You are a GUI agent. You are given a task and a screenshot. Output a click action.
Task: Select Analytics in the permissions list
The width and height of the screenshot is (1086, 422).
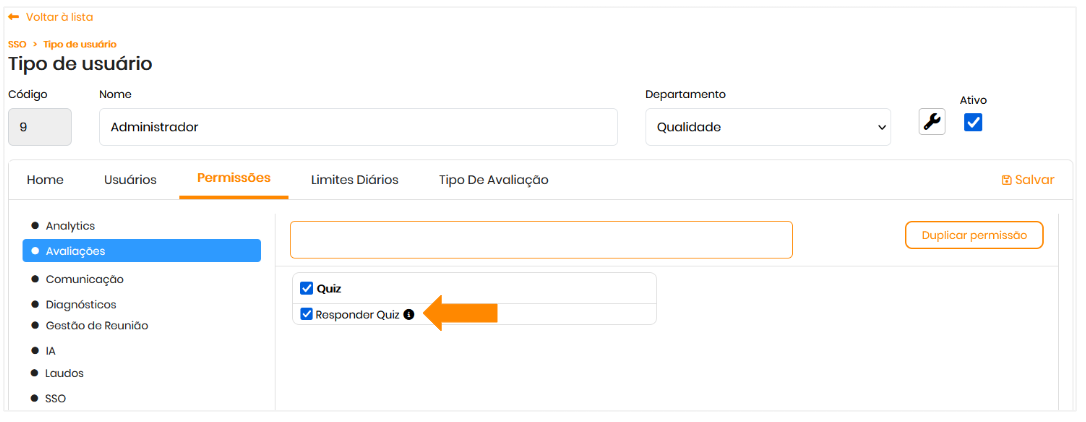[x=70, y=226]
